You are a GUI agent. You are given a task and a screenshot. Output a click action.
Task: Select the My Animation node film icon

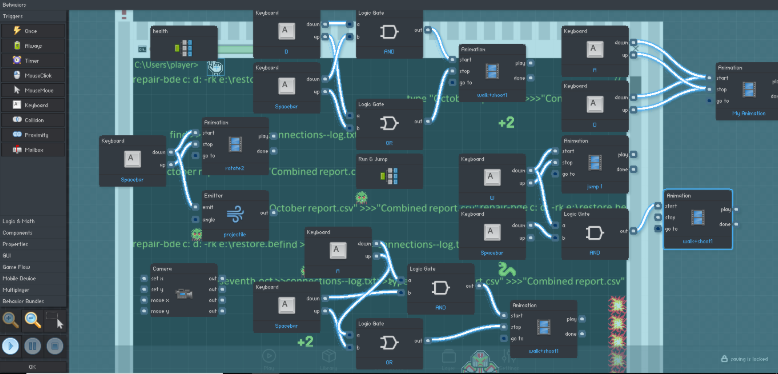[x=749, y=89]
